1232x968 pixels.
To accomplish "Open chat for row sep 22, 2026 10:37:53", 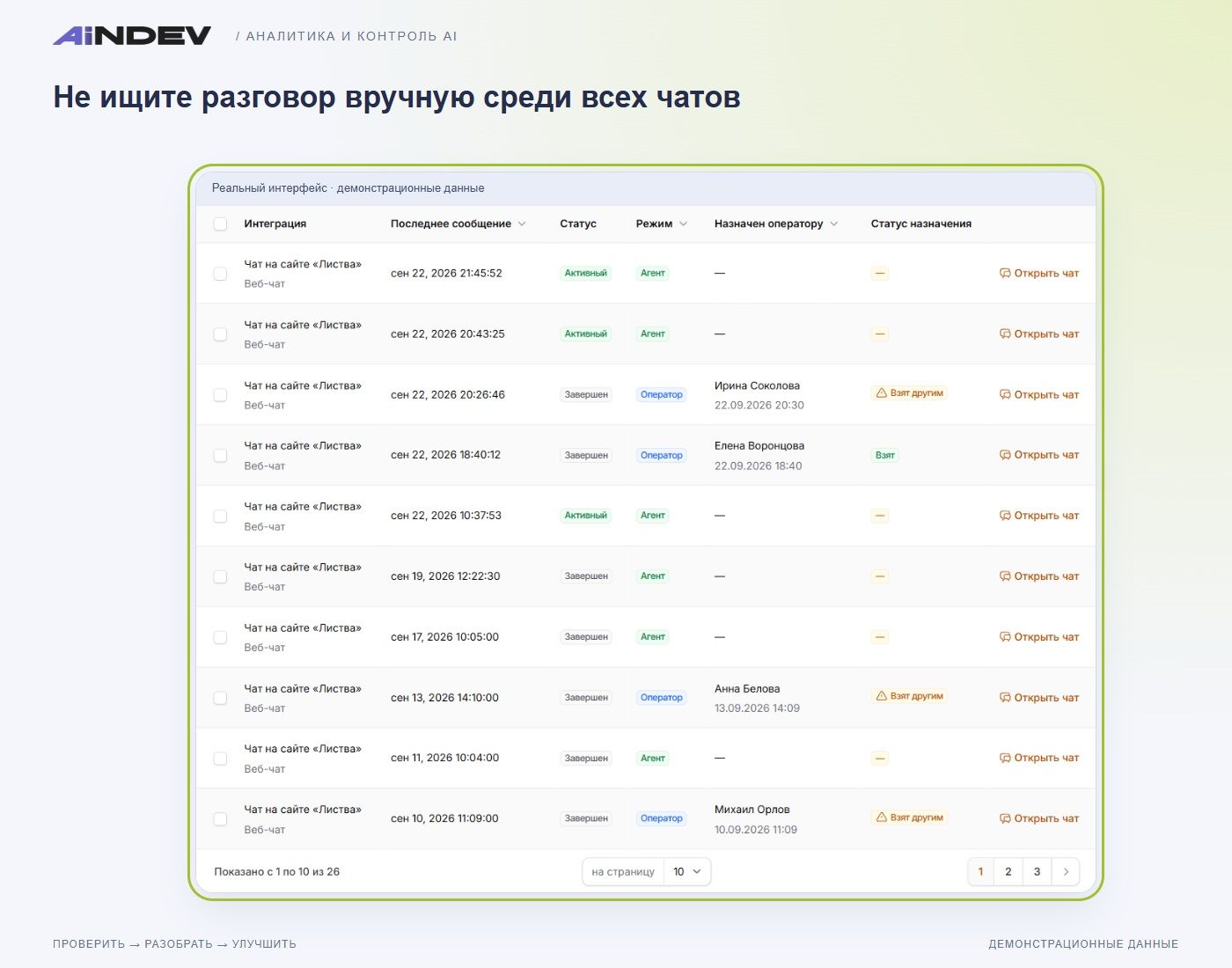I will click(x=1039, y=516).
